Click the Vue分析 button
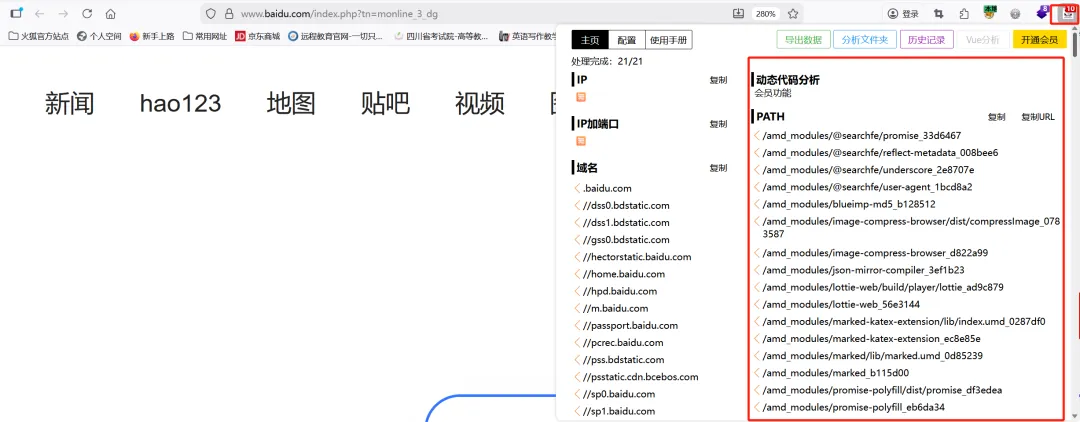This screenshot has height=422, width=1080. pyautogui.click(x=982, y=40)
